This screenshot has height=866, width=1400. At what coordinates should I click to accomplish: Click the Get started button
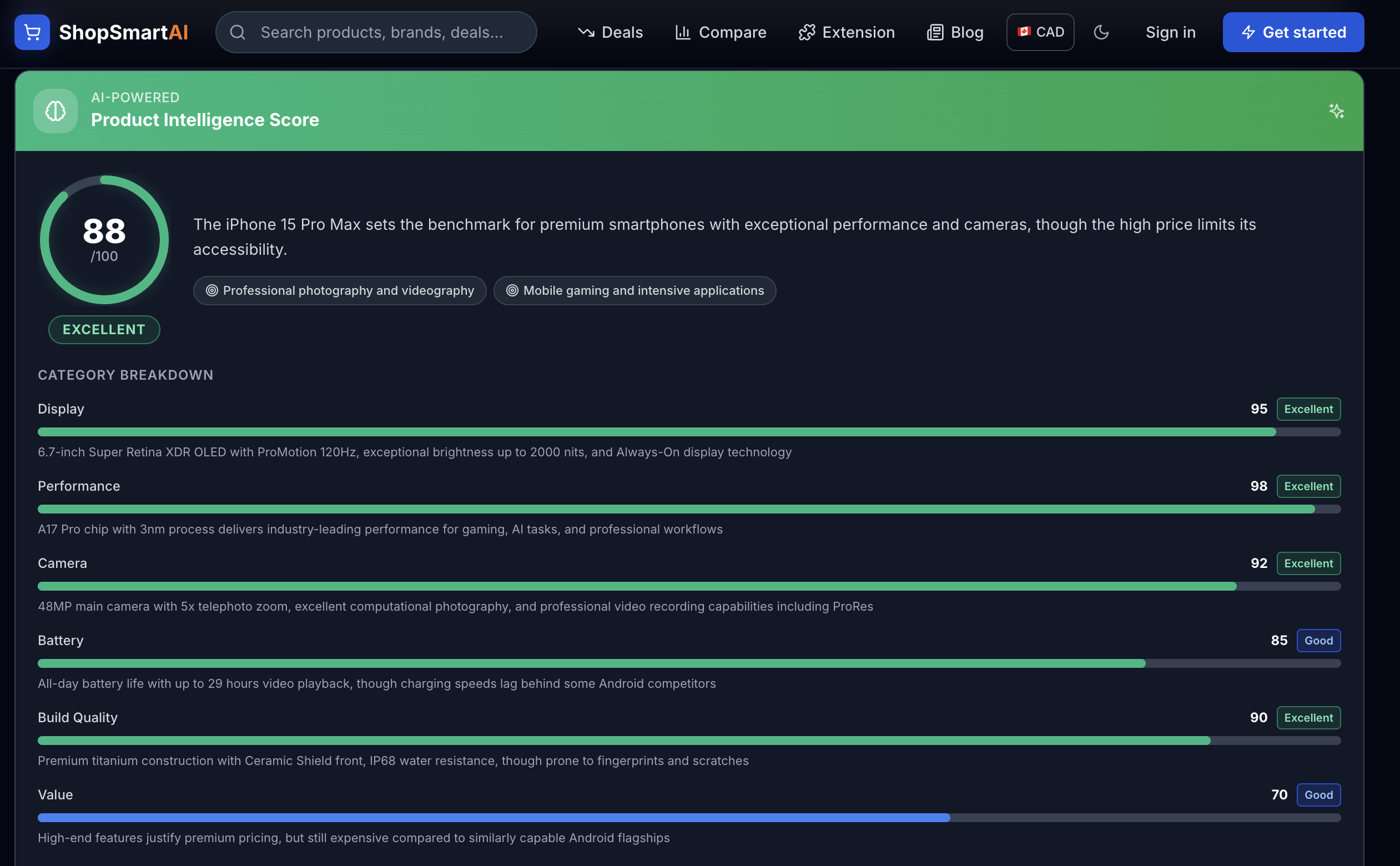pyautogui.click(x=1293, y=32)
